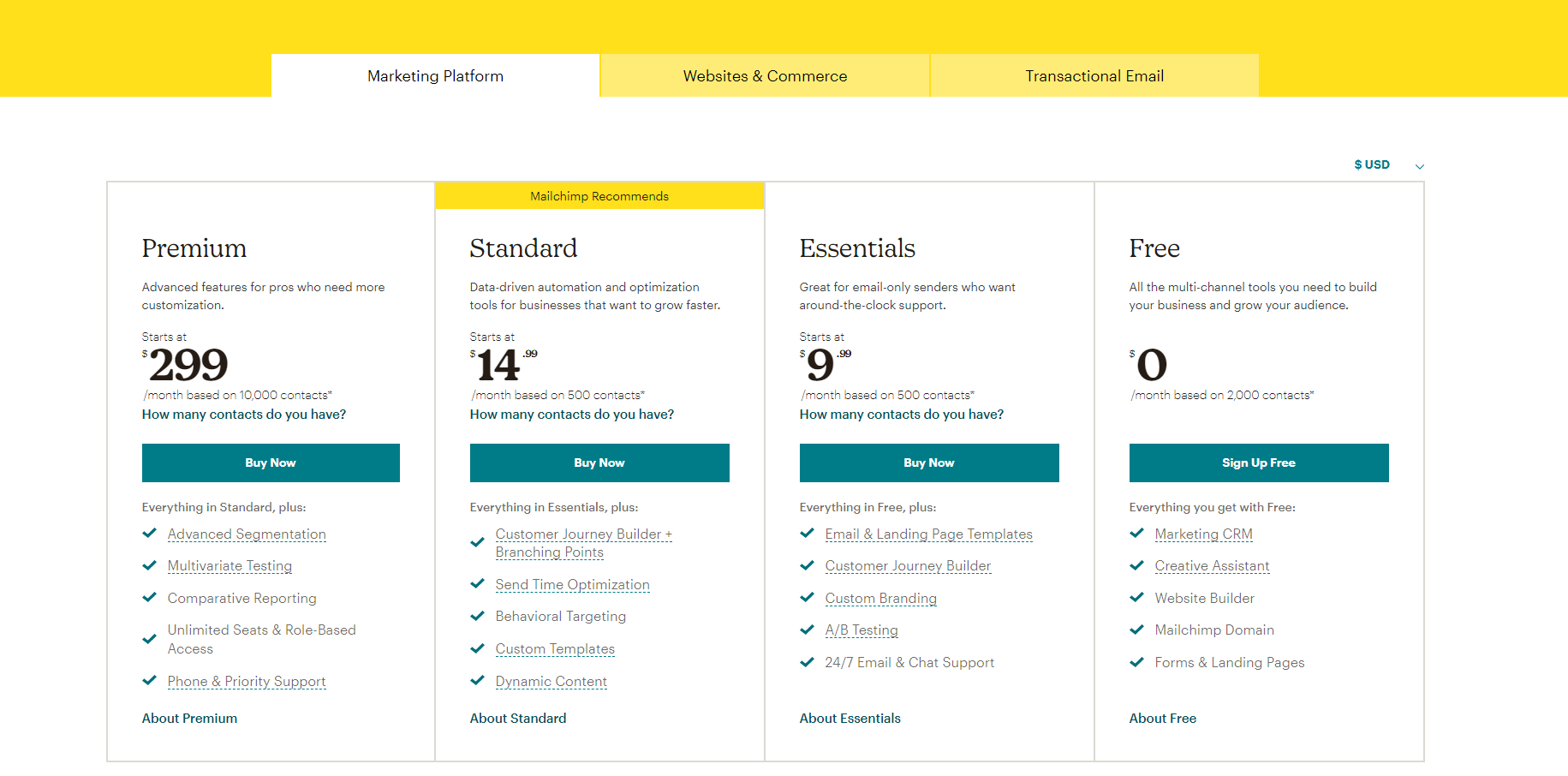1568x776 pixels.
Task: Click the 299 price in Premium
Action: pyautogui.click(x=186, y=366)
